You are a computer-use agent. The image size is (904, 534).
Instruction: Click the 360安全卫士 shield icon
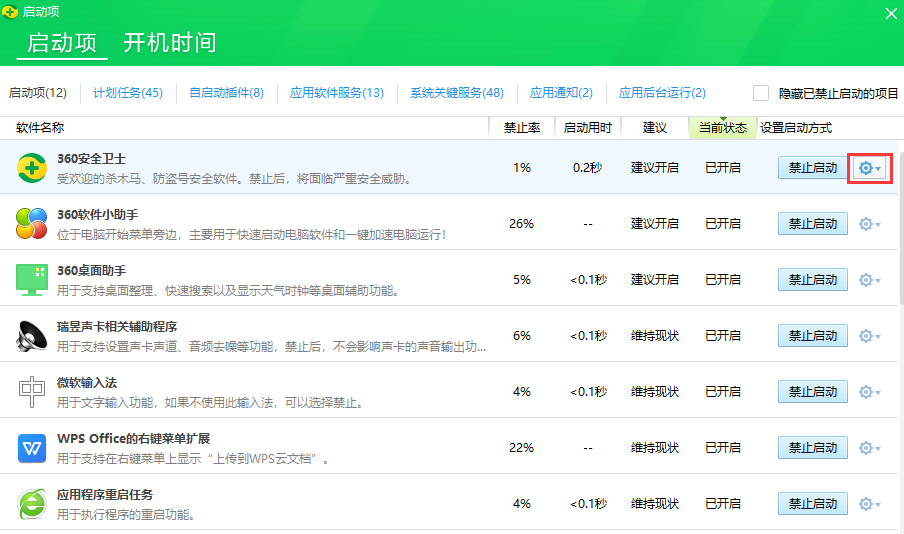click(32, 168)
